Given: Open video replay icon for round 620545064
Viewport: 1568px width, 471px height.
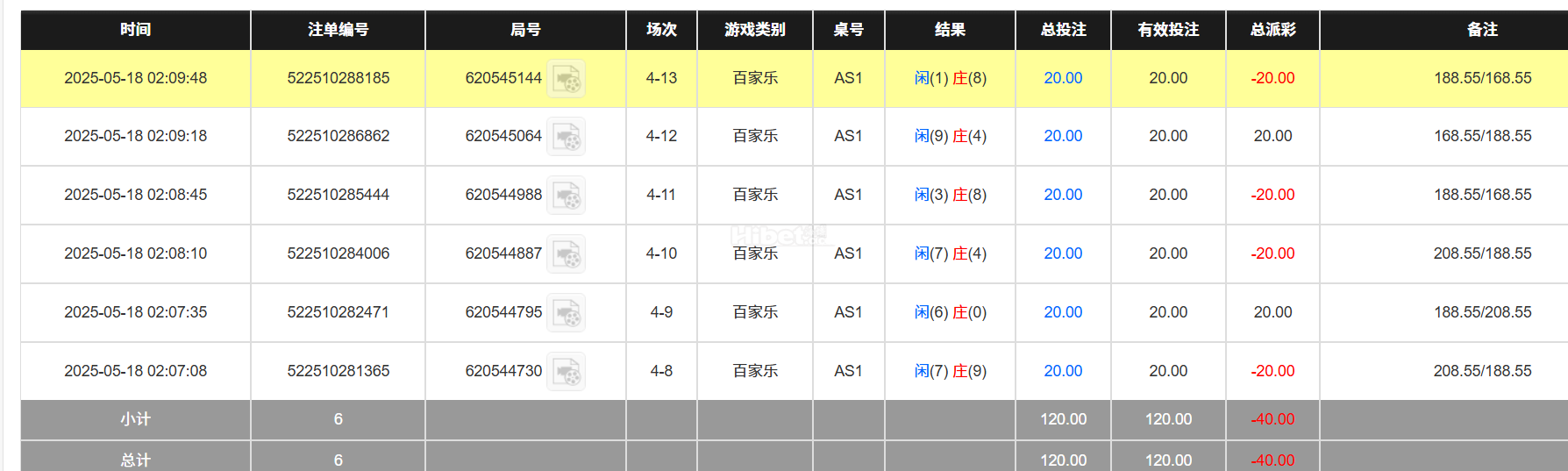Looking at the screenshot, I should [567, 137].
